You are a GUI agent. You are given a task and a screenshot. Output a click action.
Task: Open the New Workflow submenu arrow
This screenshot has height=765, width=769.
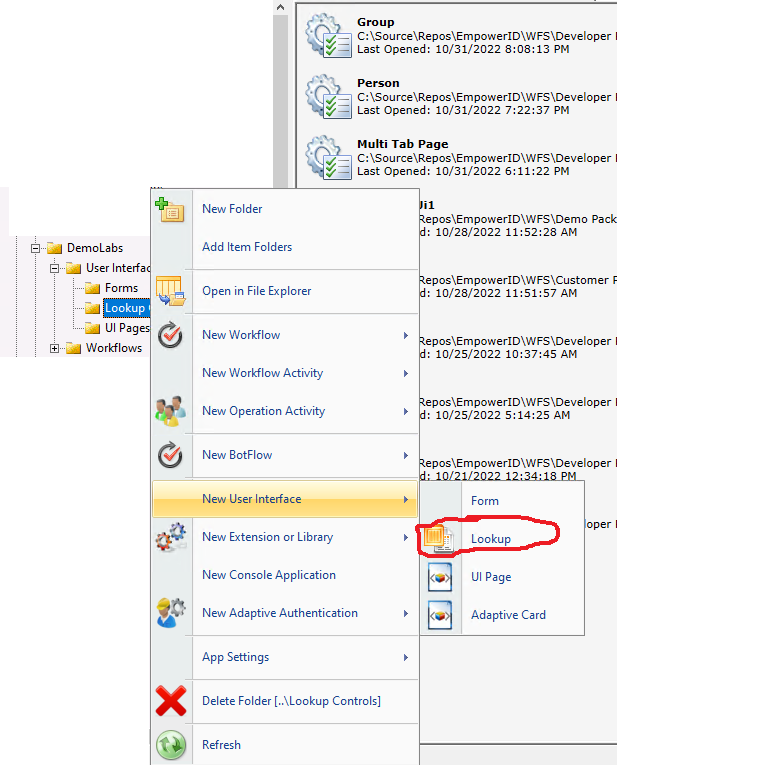click(x=406, y=335)
